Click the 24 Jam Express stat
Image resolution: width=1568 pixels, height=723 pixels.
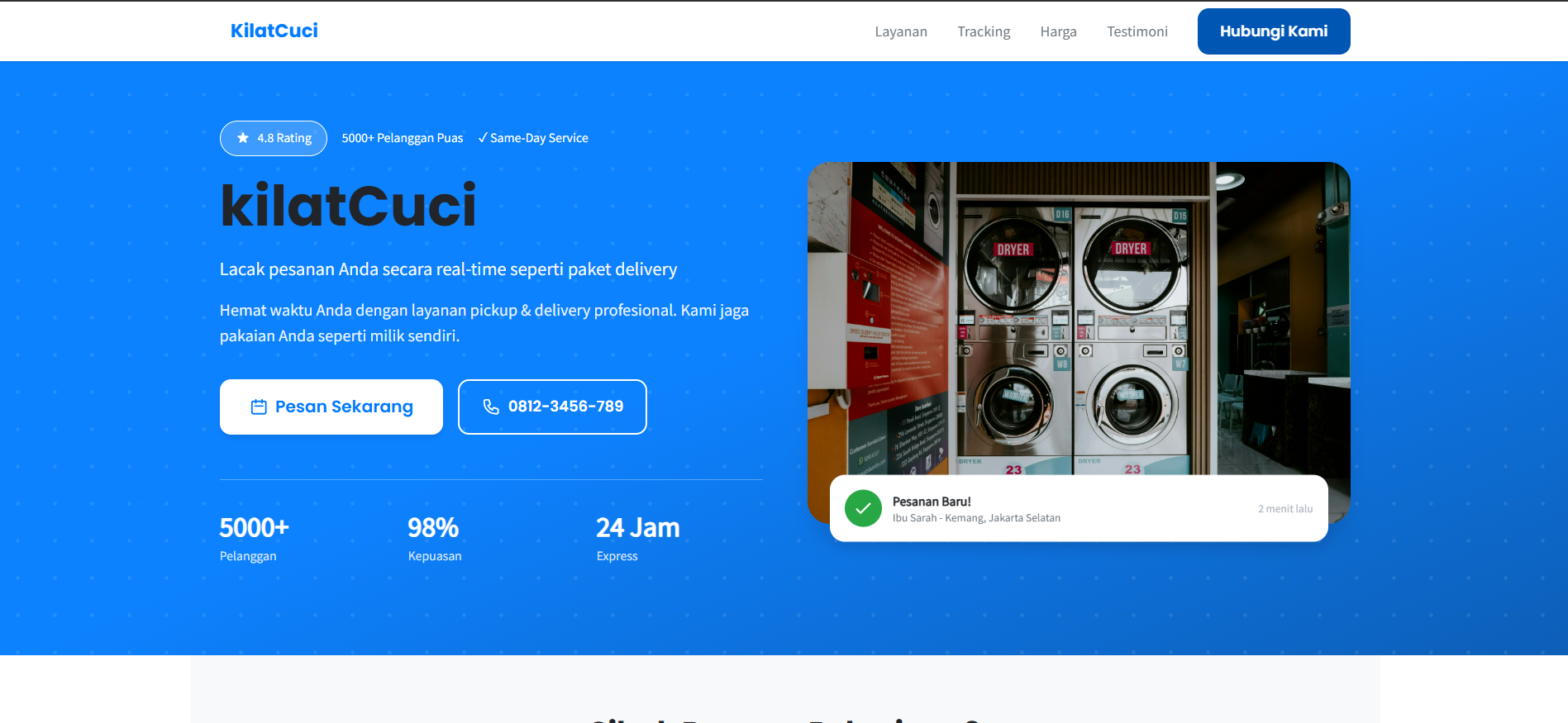pos(637,537)
